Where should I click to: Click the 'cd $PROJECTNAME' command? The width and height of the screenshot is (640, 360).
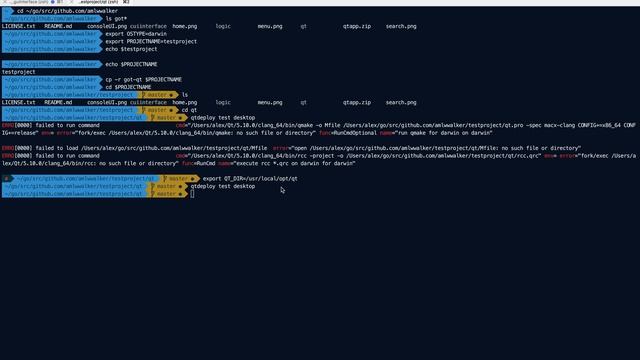[128, 87]
